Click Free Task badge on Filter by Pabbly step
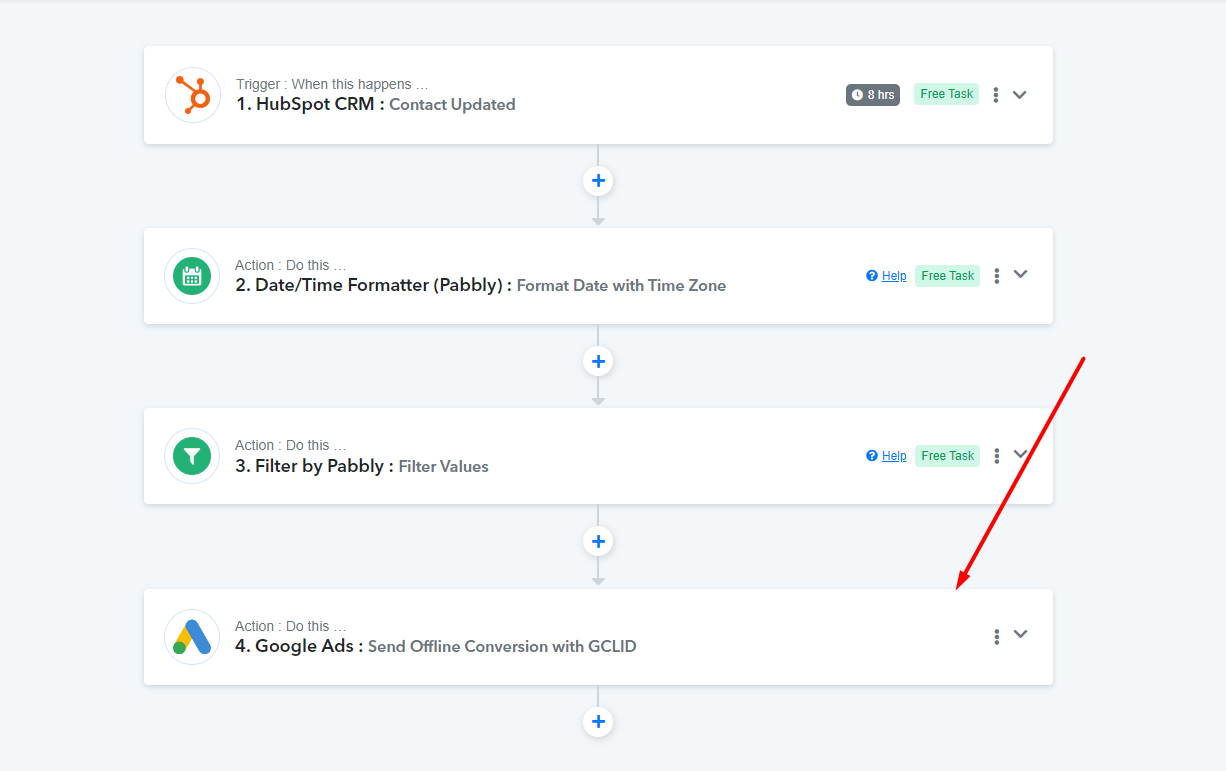 (947, 456)
